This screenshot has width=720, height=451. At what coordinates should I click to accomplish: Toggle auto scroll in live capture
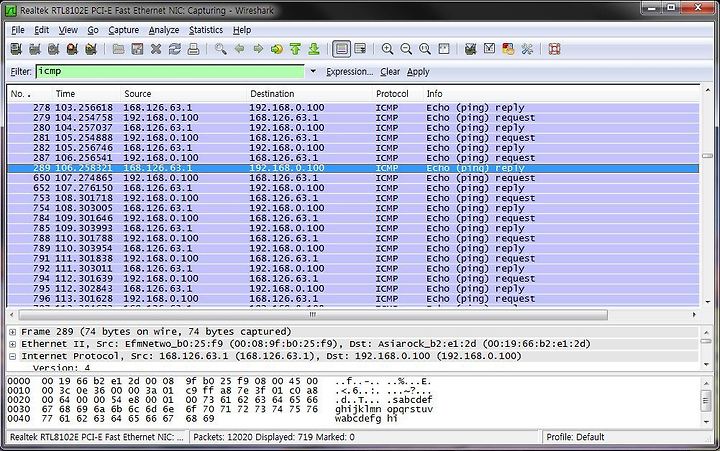tap(360, 49)
